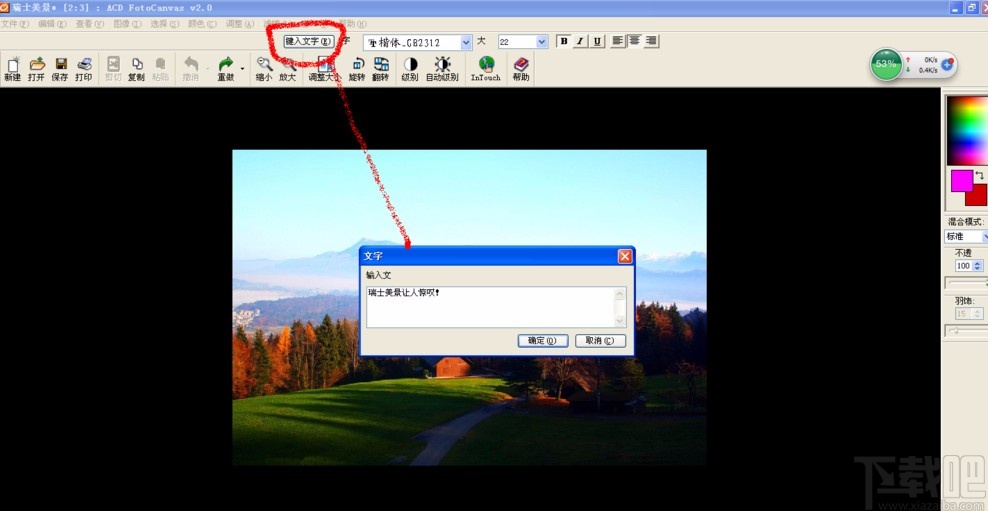The height and width of the screenshot is (511, 988).
Task: Open 调整大小 resize tool
Action: pyautogui.click(x=325, y=69)
